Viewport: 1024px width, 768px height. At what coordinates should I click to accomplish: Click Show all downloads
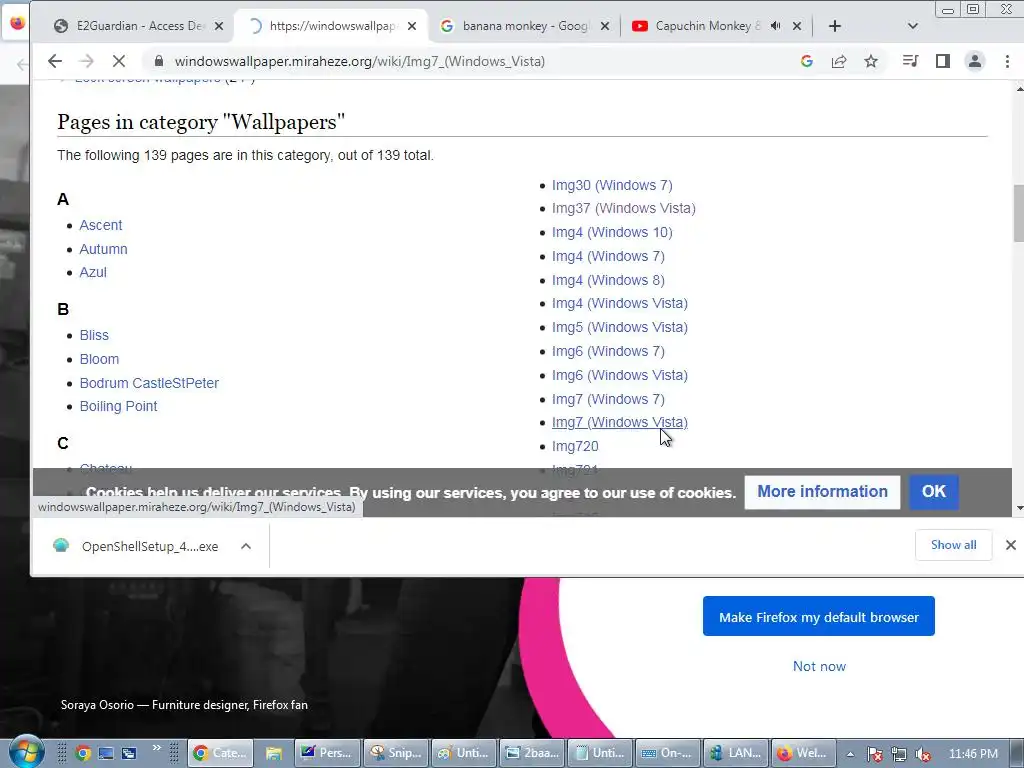(x=953, y=545)
